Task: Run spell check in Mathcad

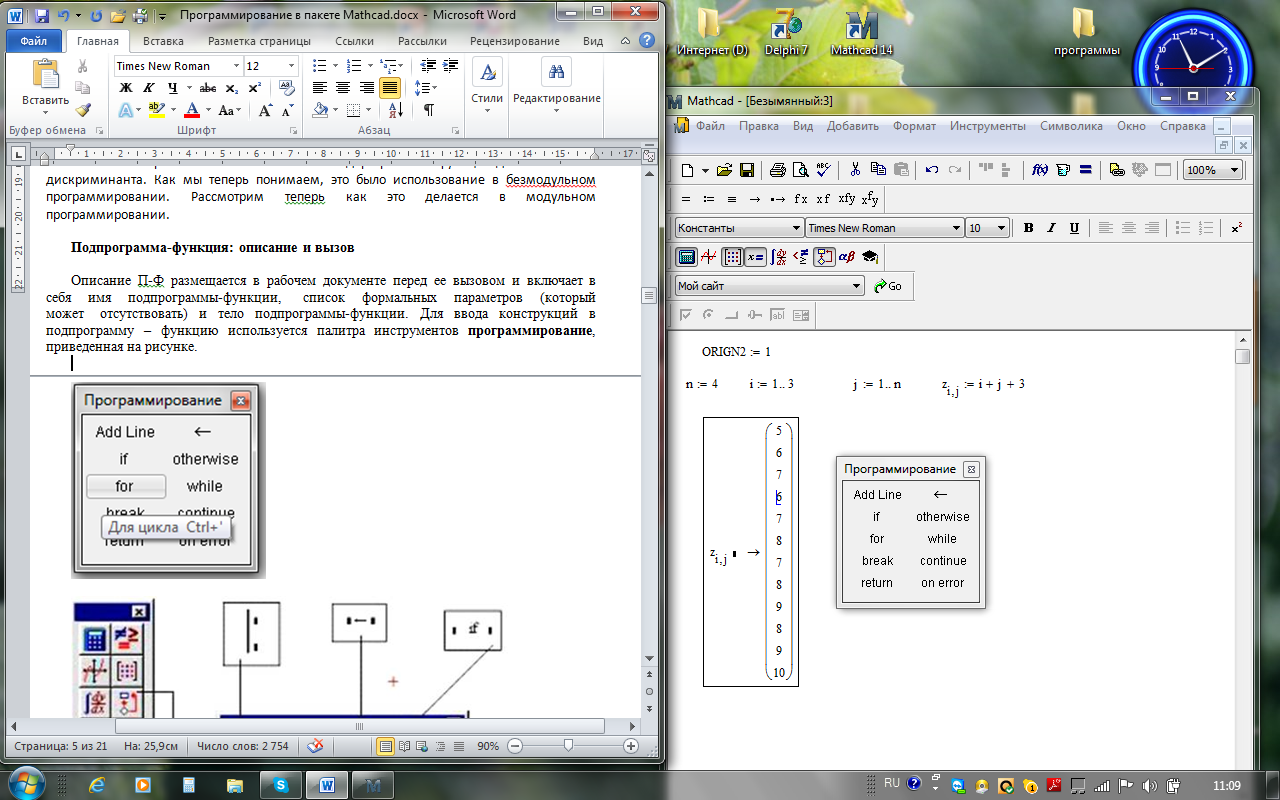Action: tap(823, 170)
